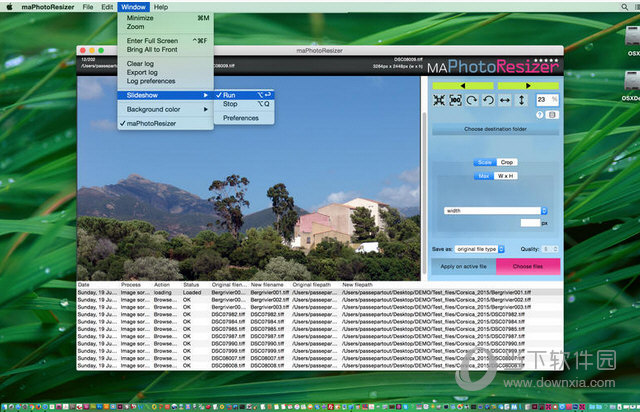Click the zoom percentage field showing 23
640x412 pixels.
547,100
